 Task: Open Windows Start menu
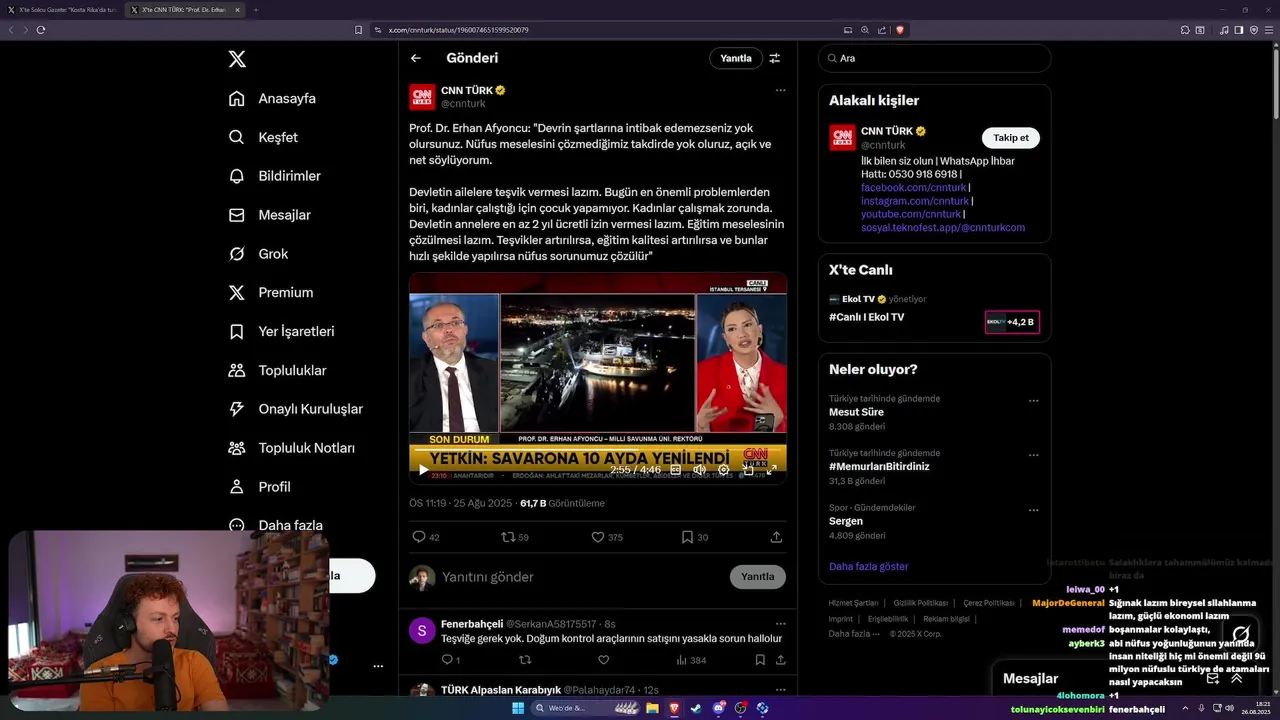tap(518, 708)
